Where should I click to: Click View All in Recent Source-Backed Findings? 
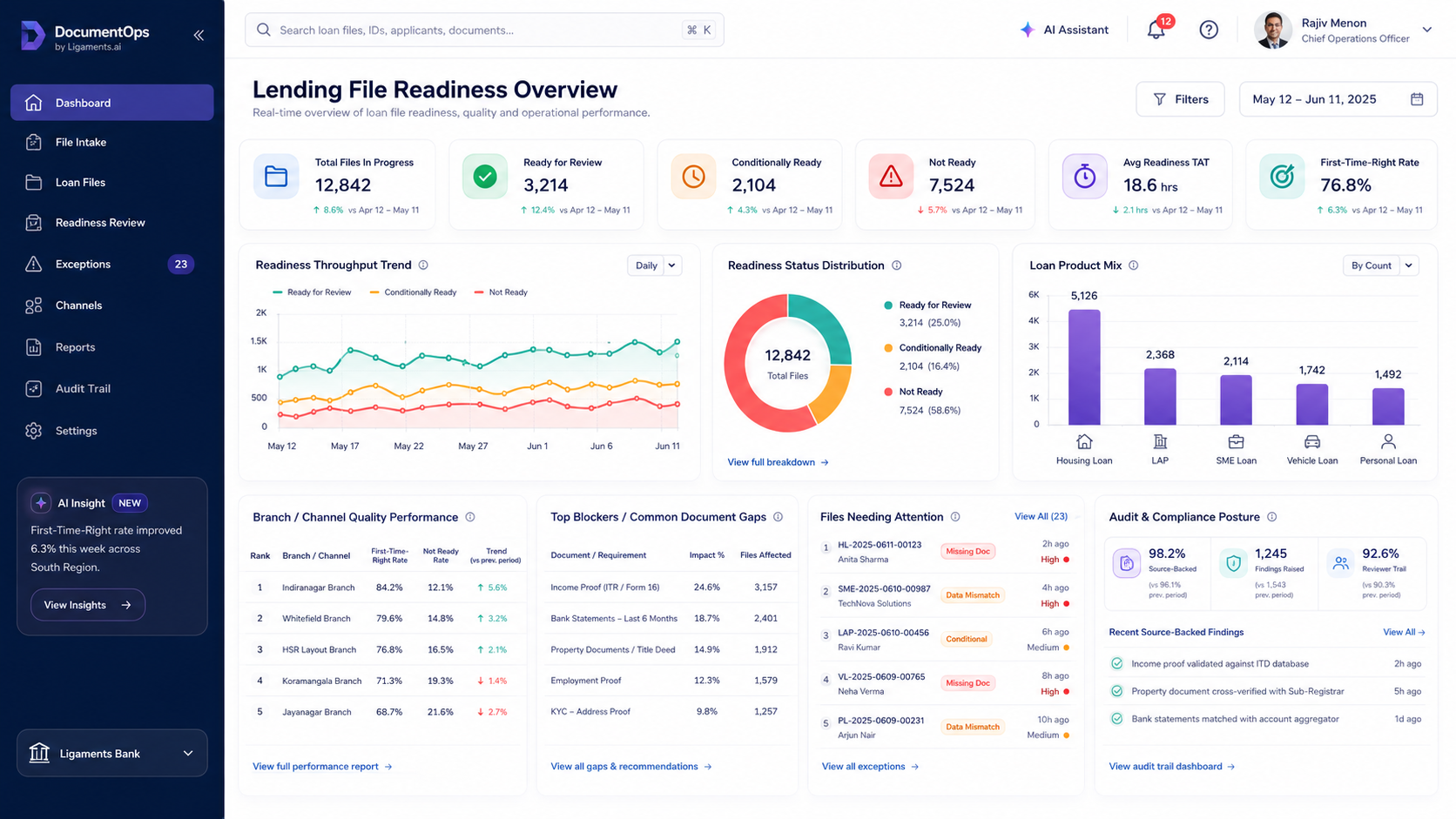[x=1404, y=632]
